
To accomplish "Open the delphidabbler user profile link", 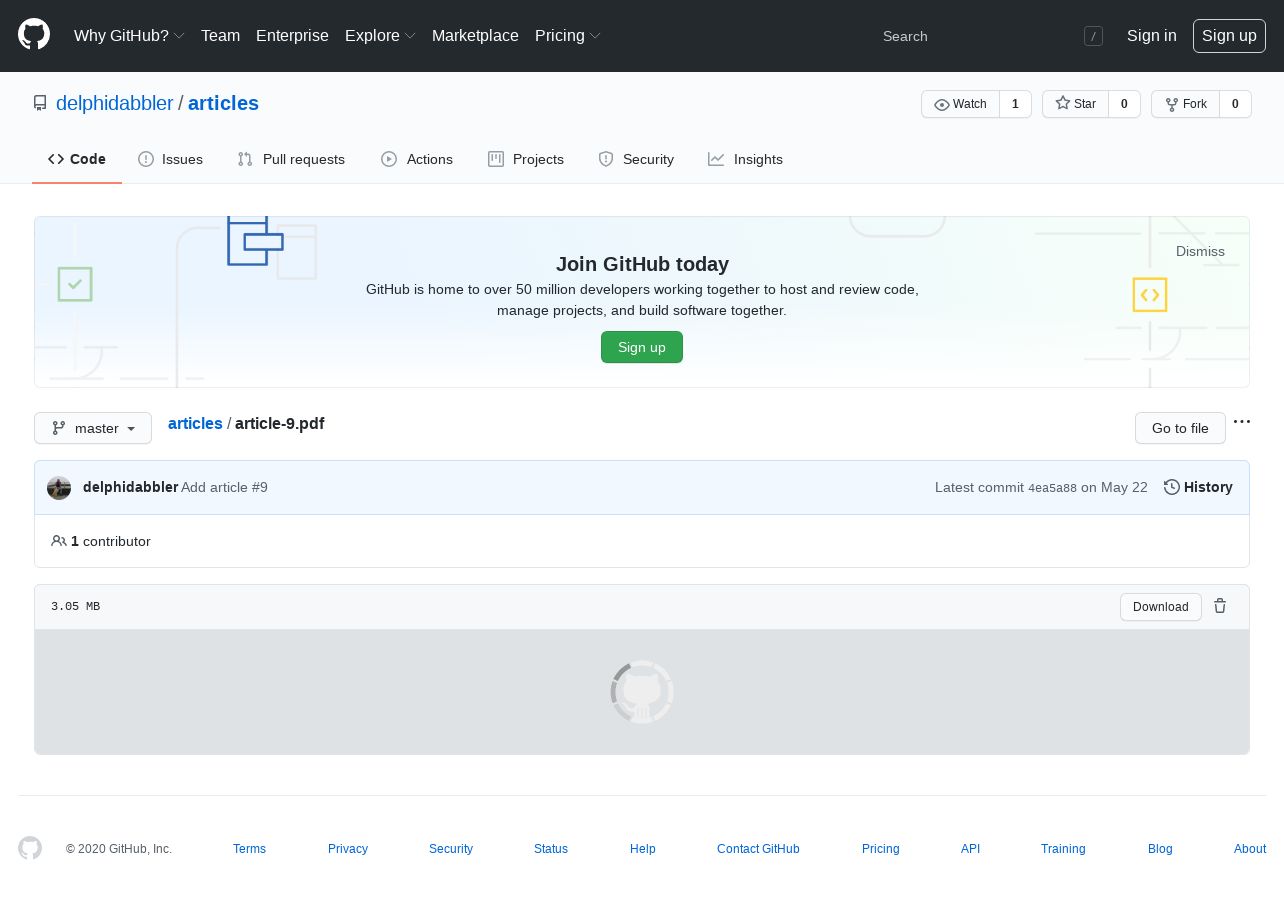I will (114, 103).
